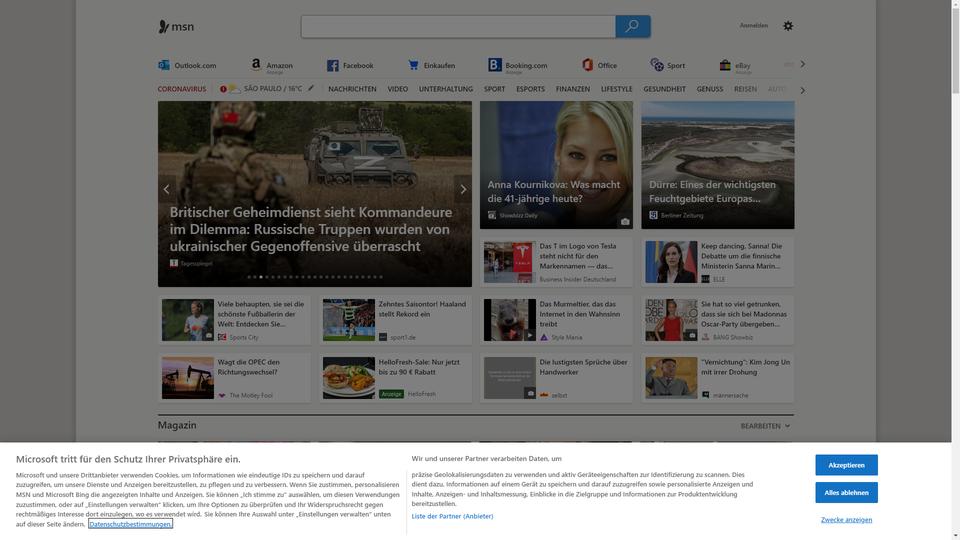Click the Anmelden sign-in link
The width and height of the screenshot is (960, 540).
click(x=754, y=26)
